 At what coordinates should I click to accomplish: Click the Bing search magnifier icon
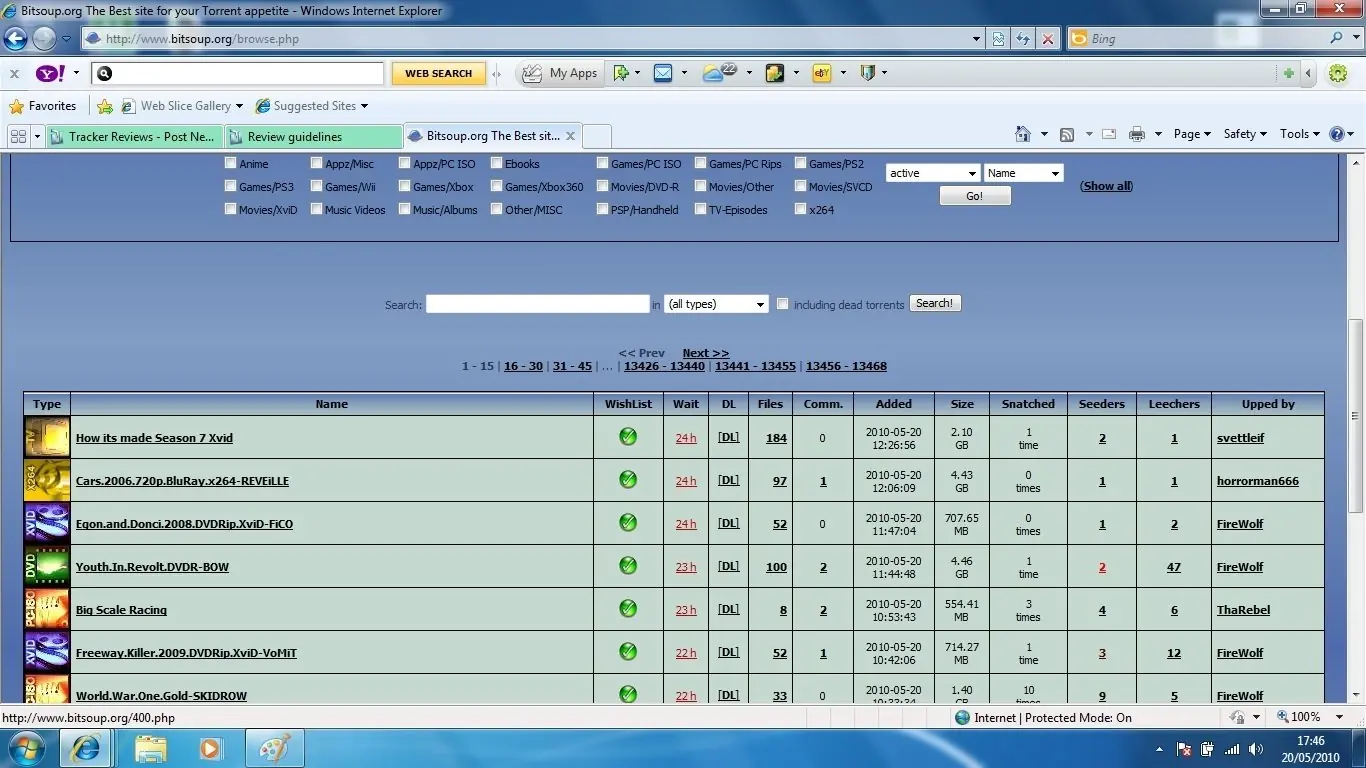[x=1336, y=38]
